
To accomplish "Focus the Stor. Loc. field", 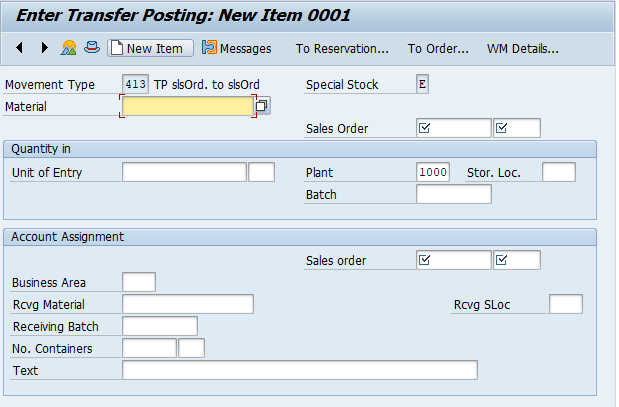I will (x=559, y=172).
